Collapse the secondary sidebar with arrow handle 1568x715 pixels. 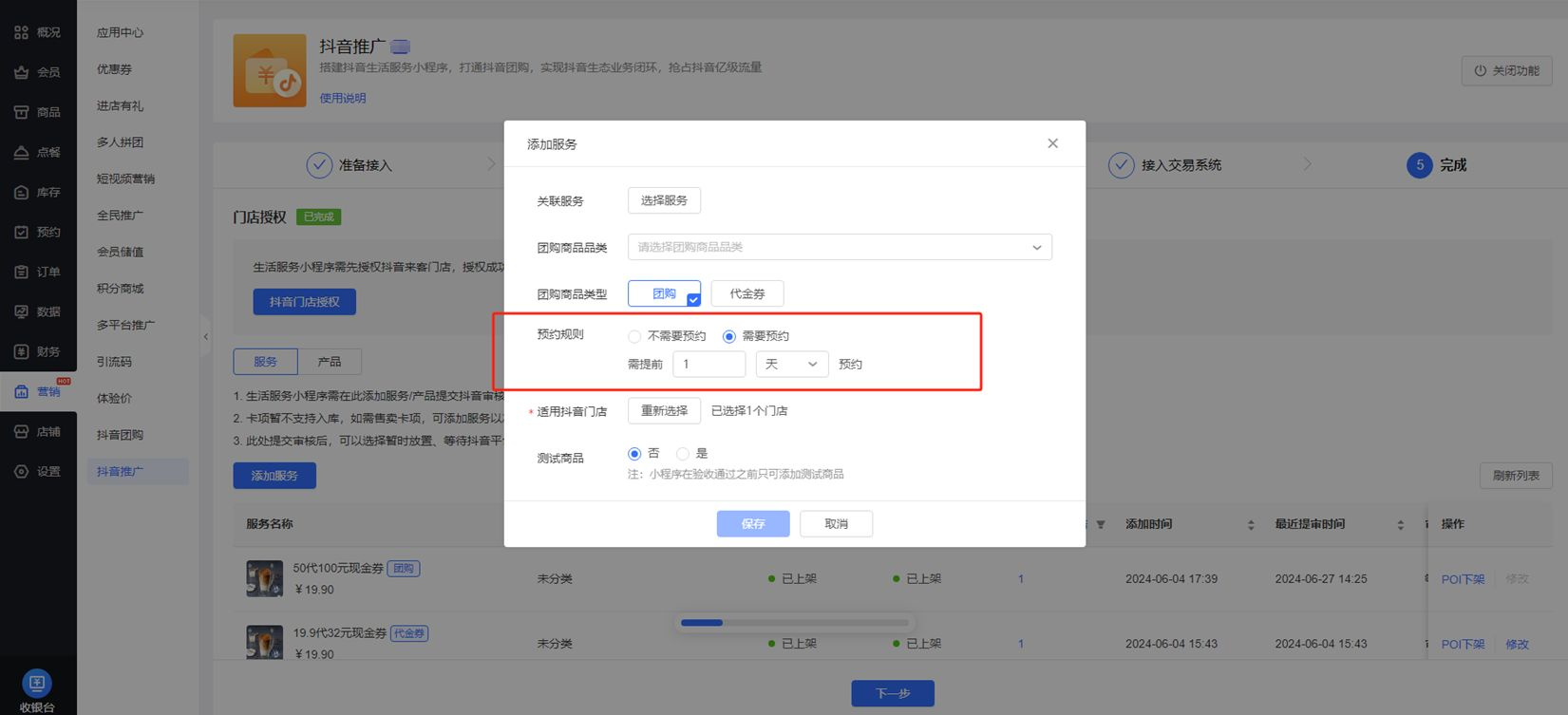(205, 336)
